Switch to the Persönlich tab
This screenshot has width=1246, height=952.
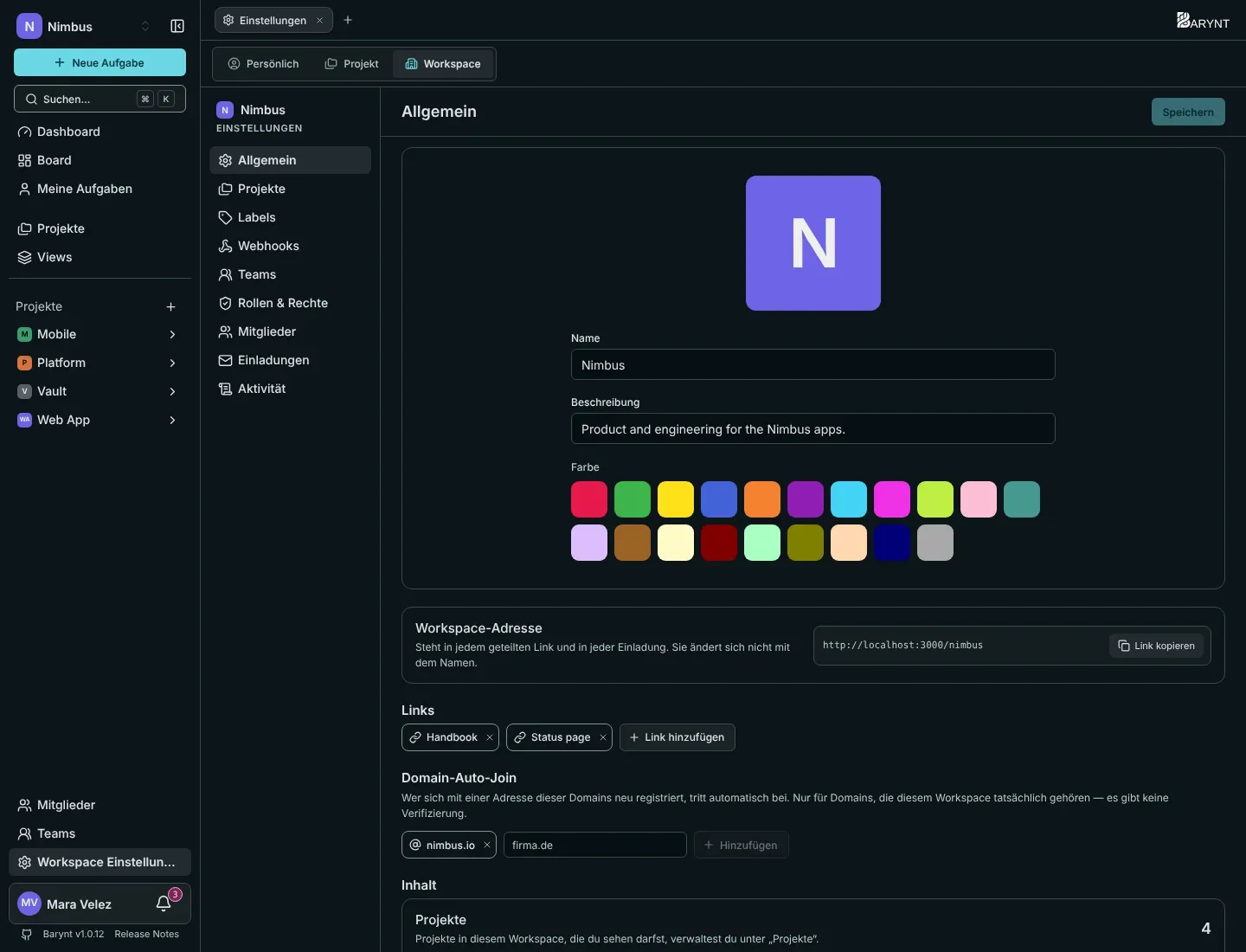click(x=263, y=64)
